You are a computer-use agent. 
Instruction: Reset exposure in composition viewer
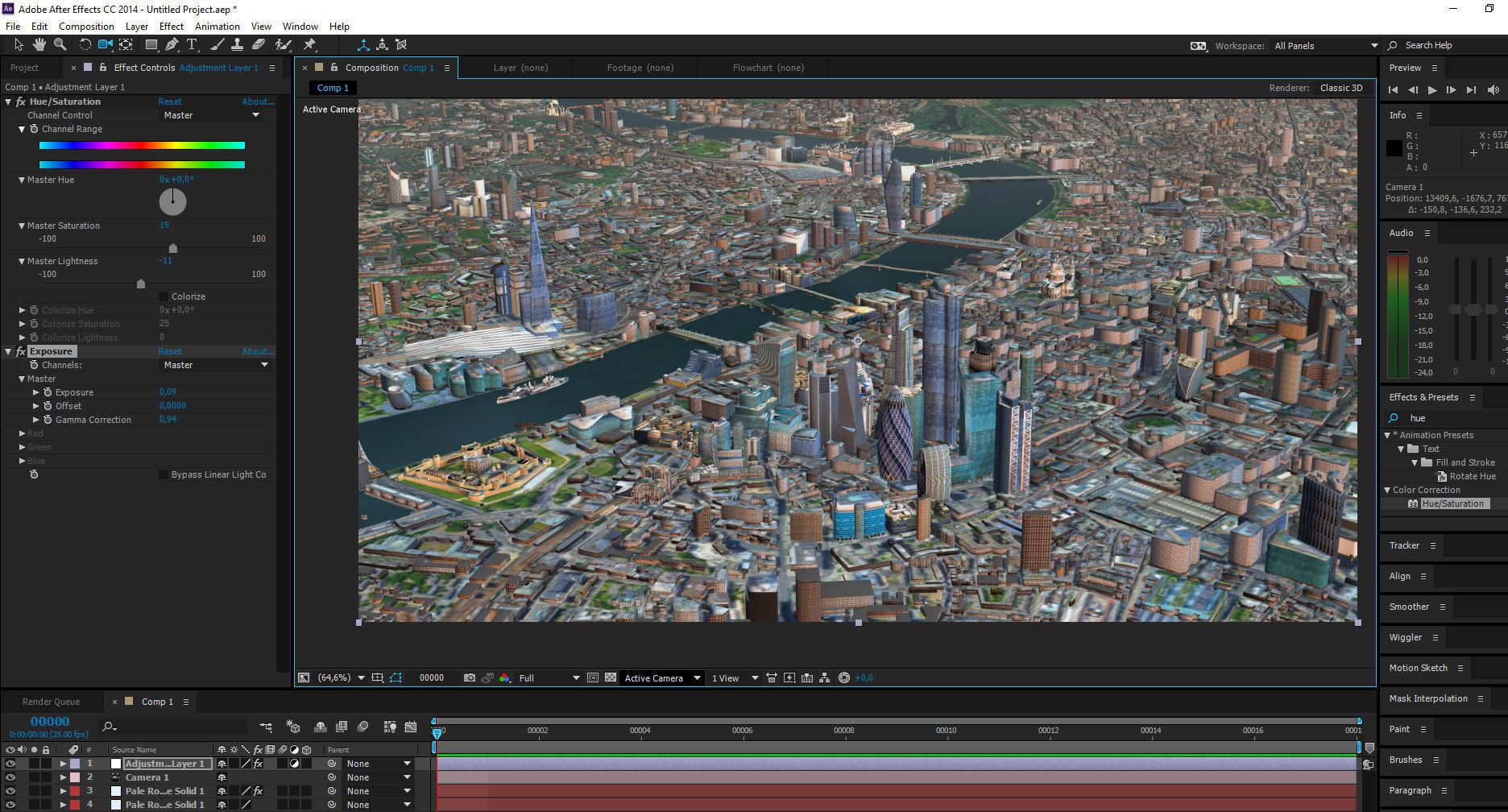click(844, 677)
